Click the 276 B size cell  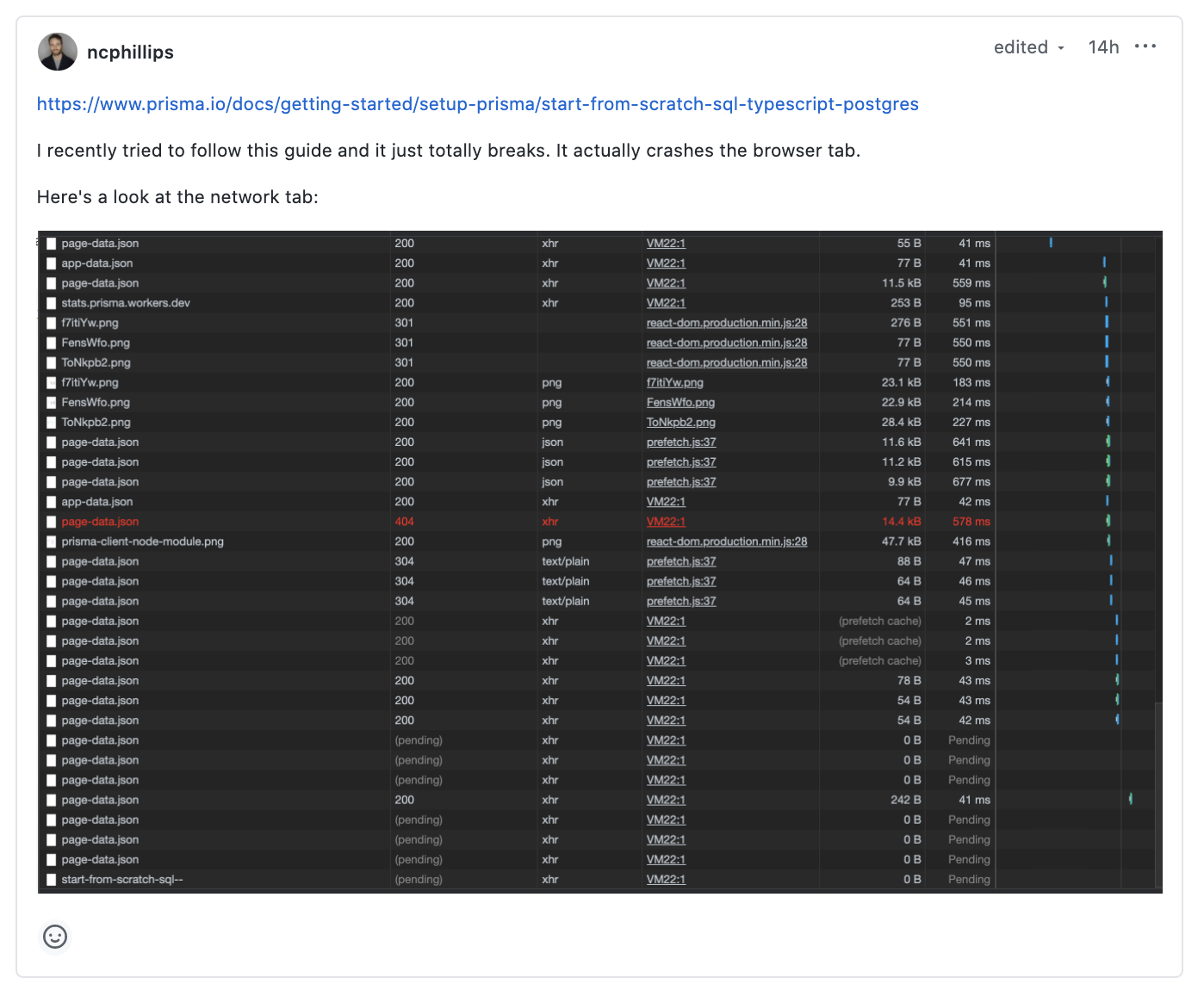click(906, 323)
